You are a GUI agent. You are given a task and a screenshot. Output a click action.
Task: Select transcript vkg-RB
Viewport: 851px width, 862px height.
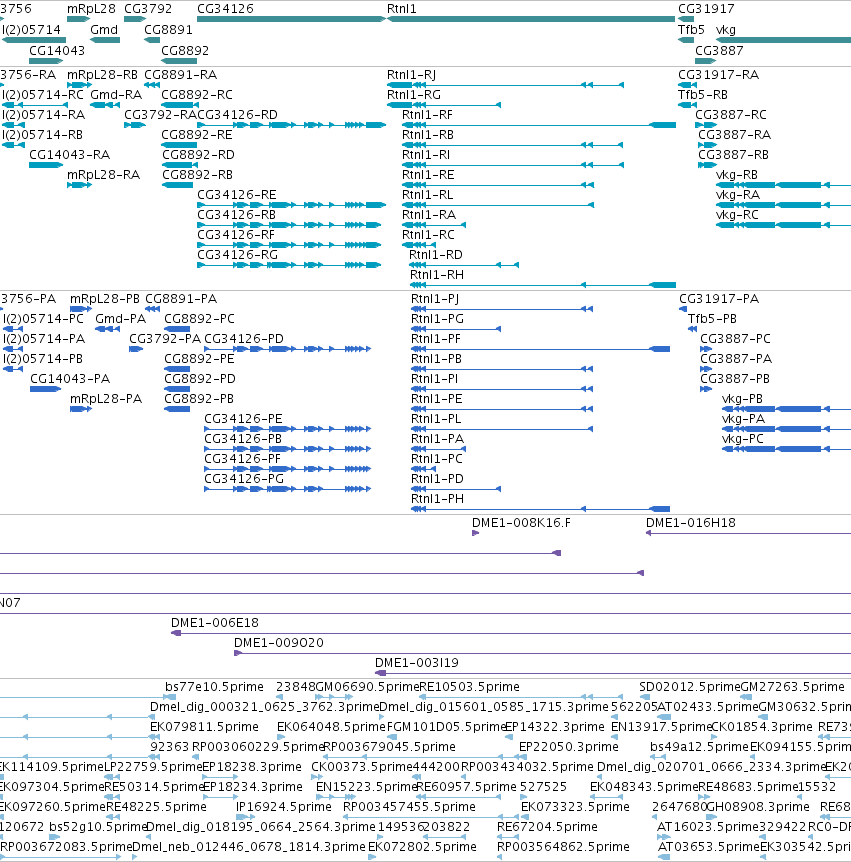point(737,175)
